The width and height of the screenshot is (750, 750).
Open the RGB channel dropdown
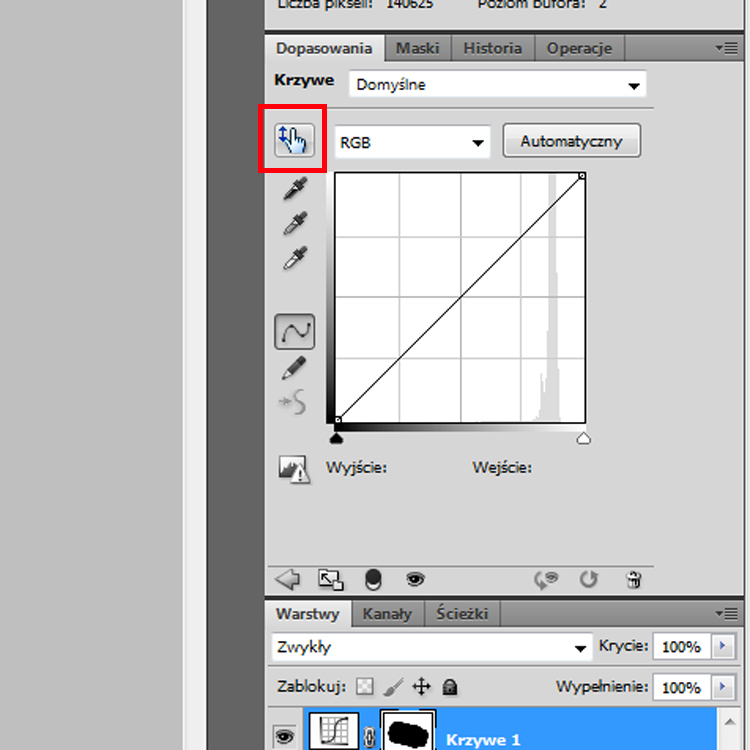[412, 143]
